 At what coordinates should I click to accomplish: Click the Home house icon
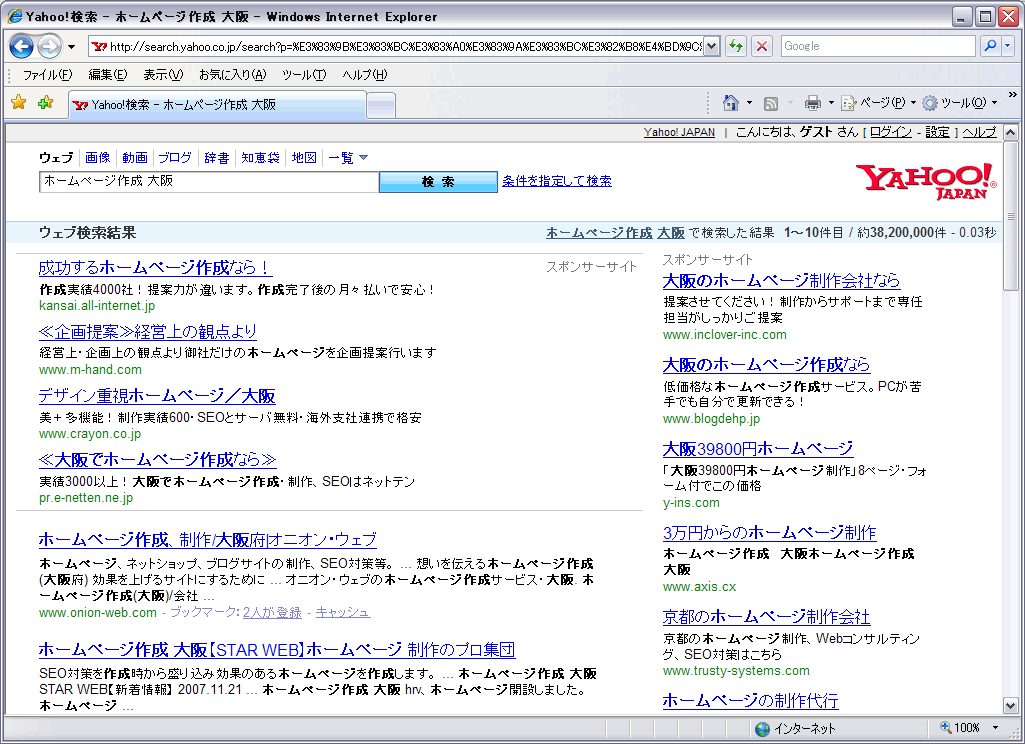click(x=731, y=103)
